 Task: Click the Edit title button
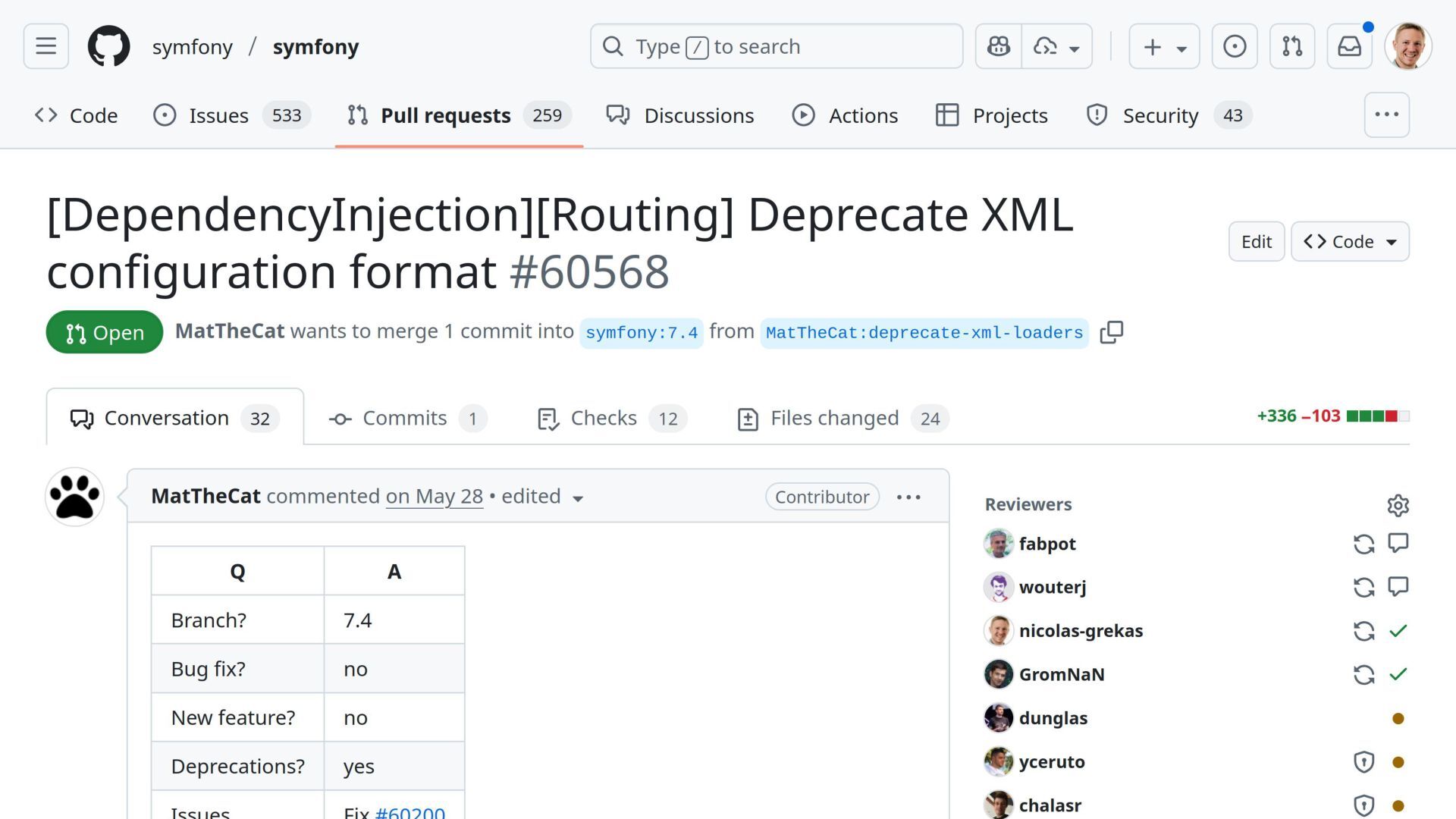1256,242
